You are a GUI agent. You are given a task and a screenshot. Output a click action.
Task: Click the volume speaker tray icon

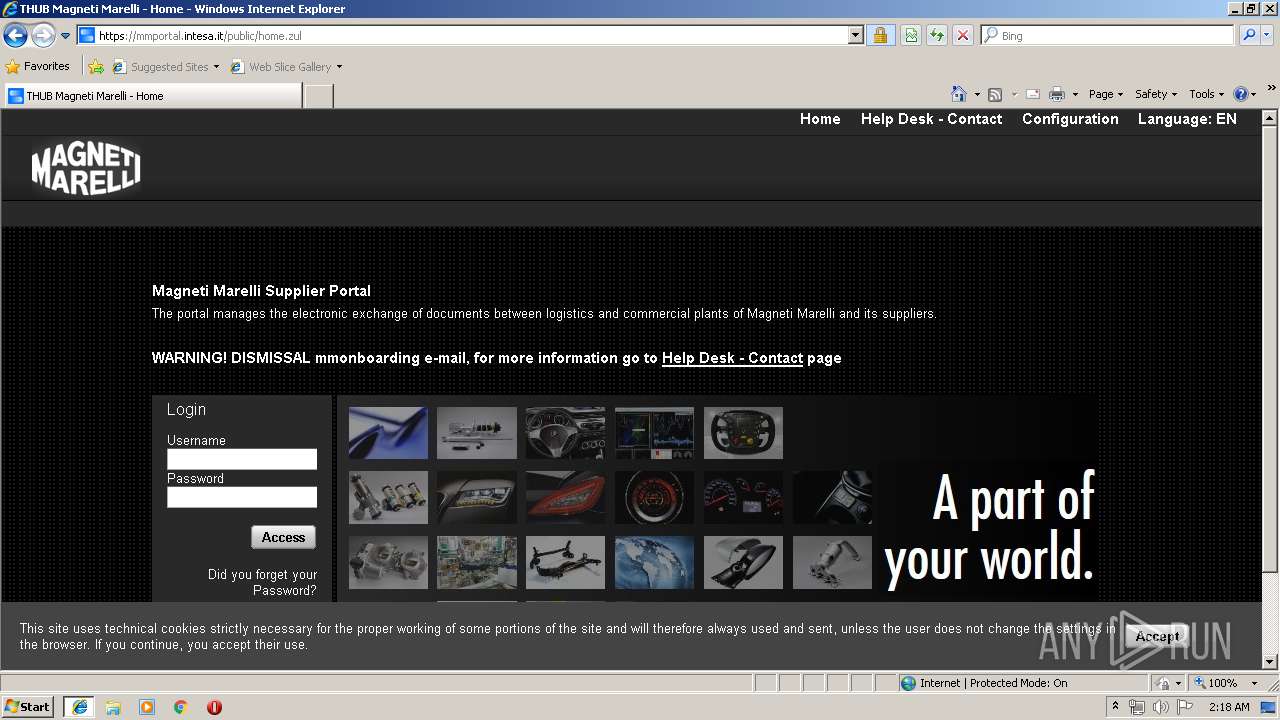[x=1161, y=707]
